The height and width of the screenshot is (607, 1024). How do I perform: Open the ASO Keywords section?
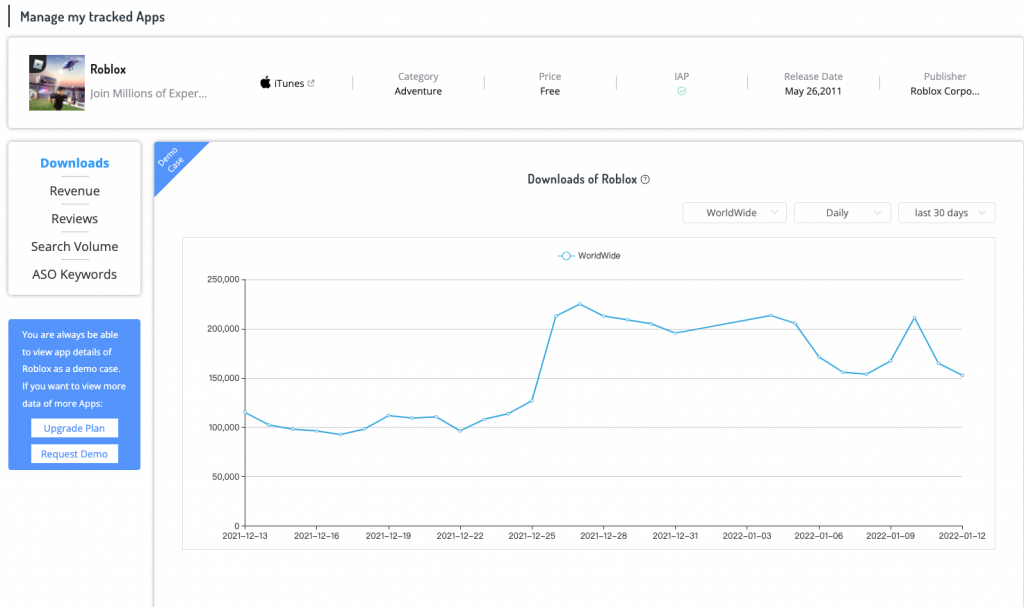click(x=75, y=275)
